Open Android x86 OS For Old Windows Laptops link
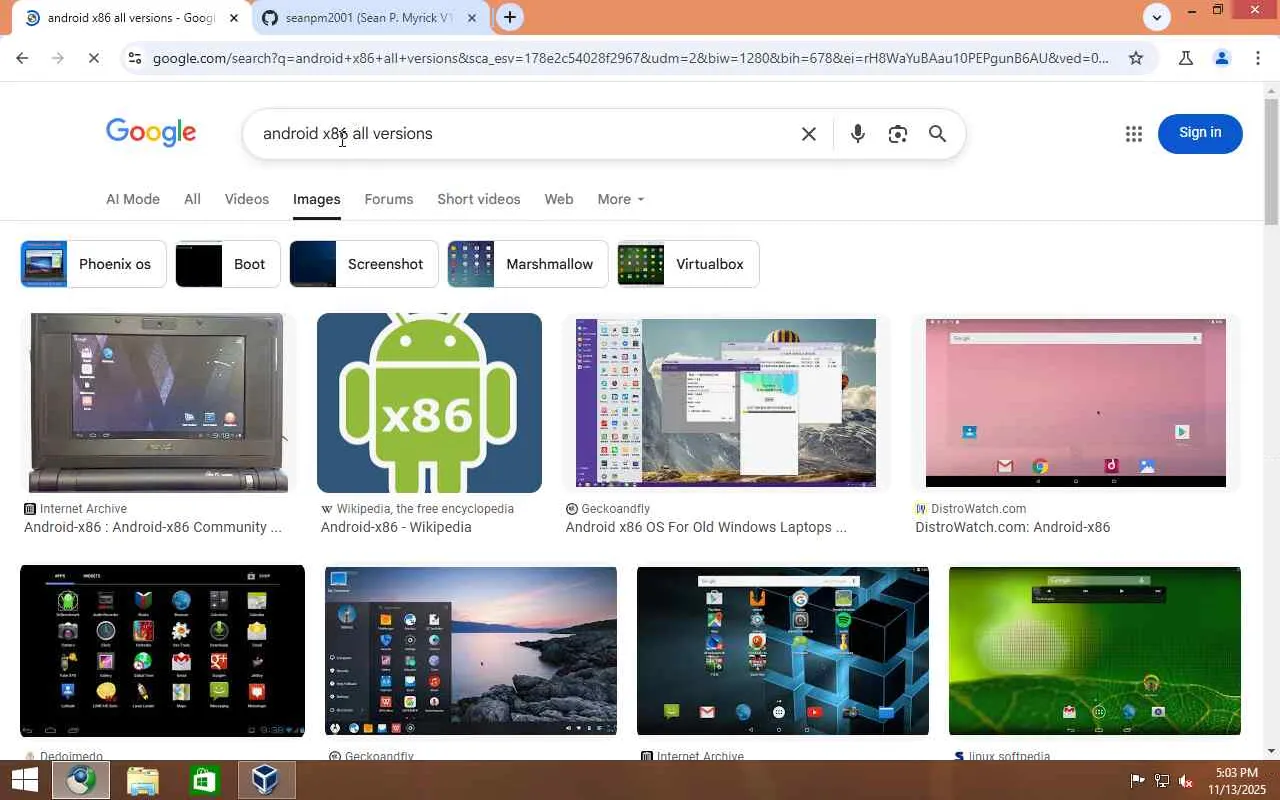 coord(706,527)
